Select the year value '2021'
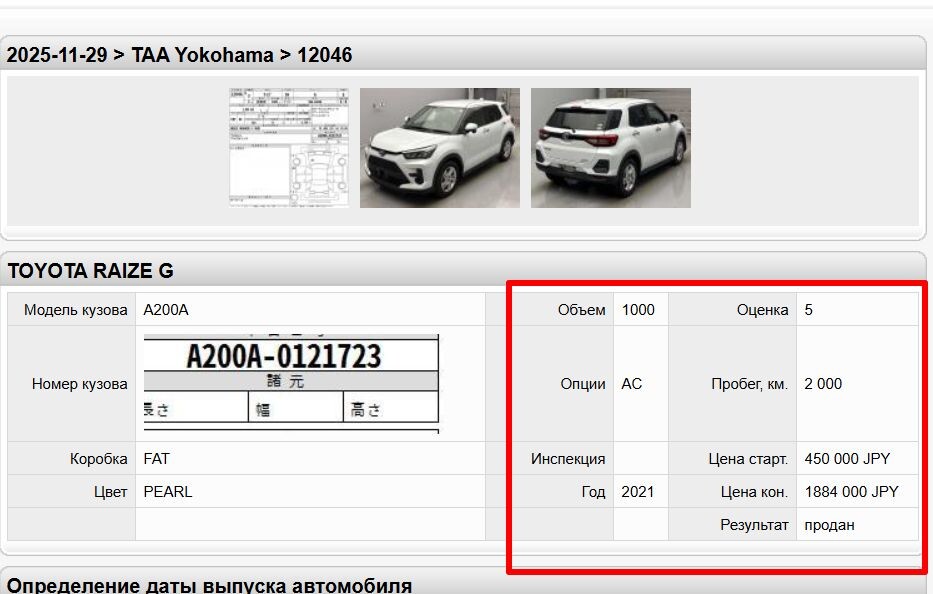Screen dimensions: 933x594 click(637, 492)
